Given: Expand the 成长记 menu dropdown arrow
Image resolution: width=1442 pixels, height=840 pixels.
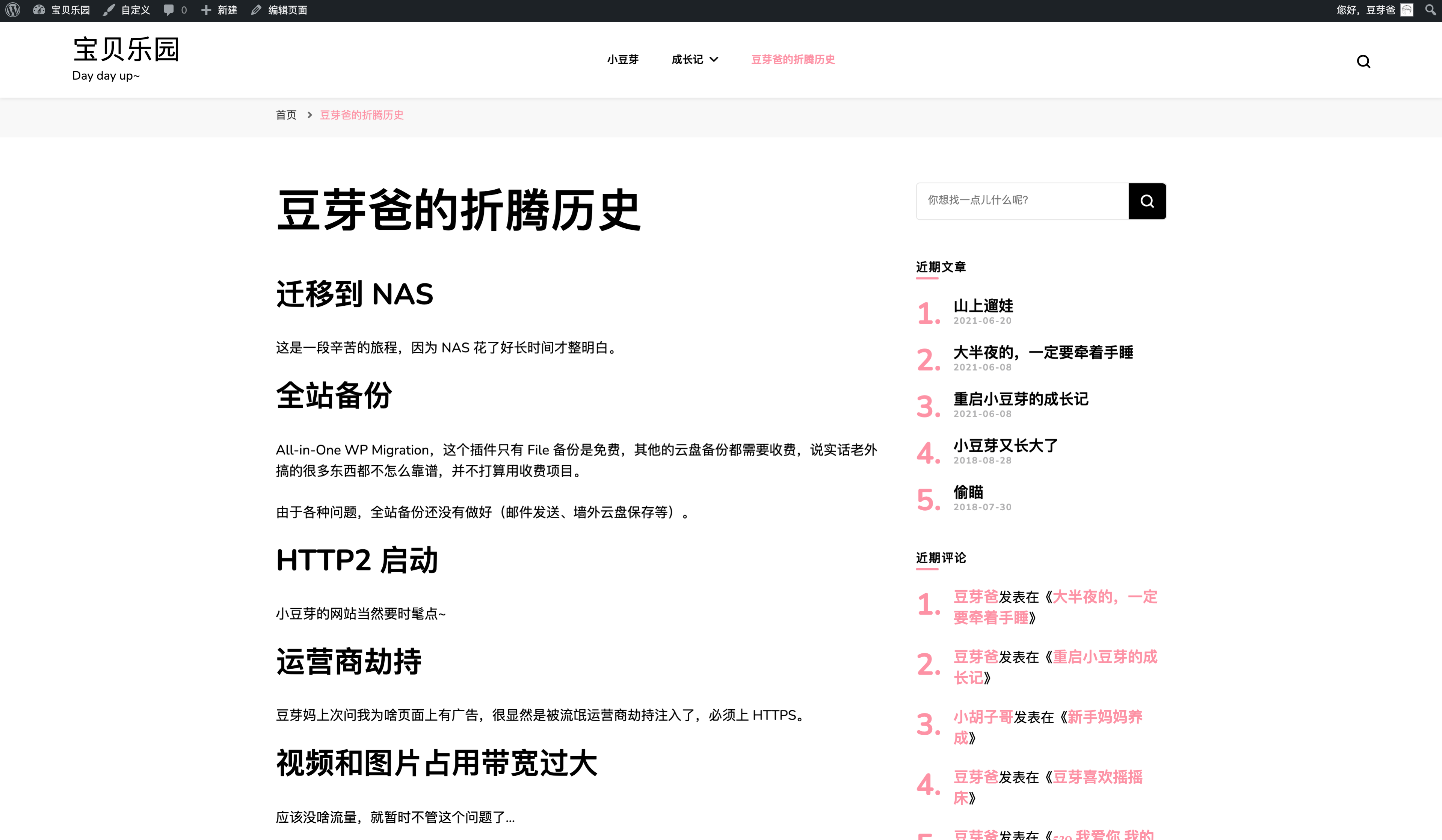Looking at the screenshot, I should click(714, 59).
